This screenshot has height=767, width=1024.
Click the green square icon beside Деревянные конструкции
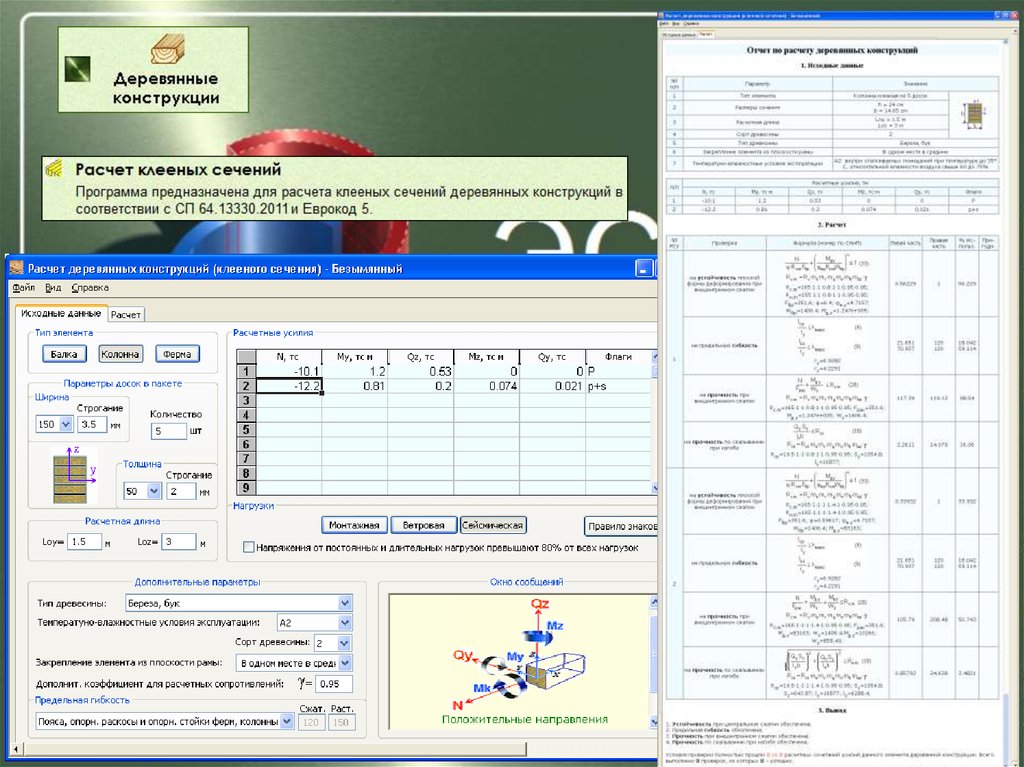78,69
